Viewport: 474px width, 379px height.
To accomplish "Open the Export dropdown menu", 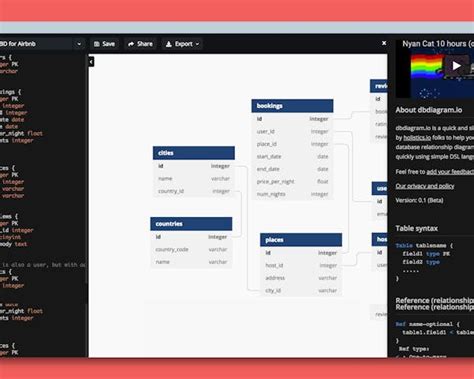I will click(x=182, y=44).
